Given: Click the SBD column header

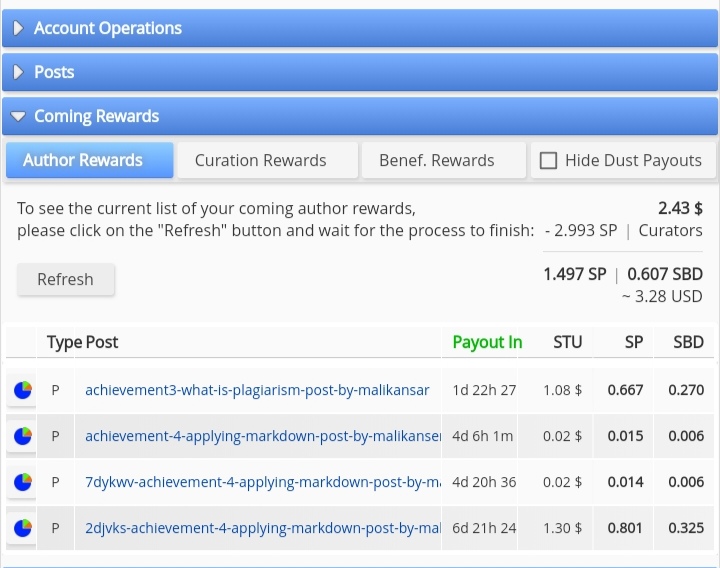Looking at the screenshot, I should tap(688, 342).
